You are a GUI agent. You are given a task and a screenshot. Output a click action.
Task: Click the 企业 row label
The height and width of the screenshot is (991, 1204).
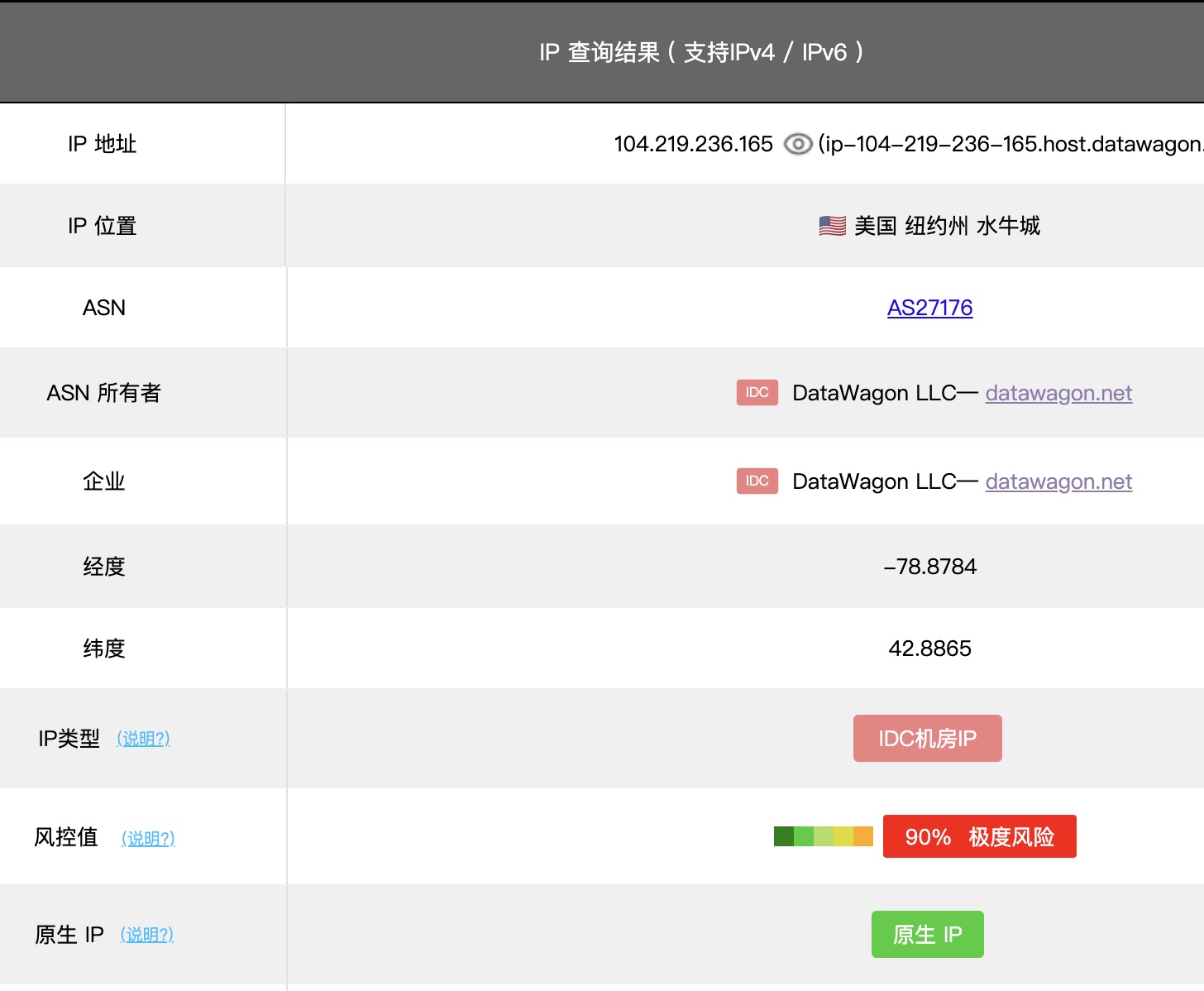104,481
